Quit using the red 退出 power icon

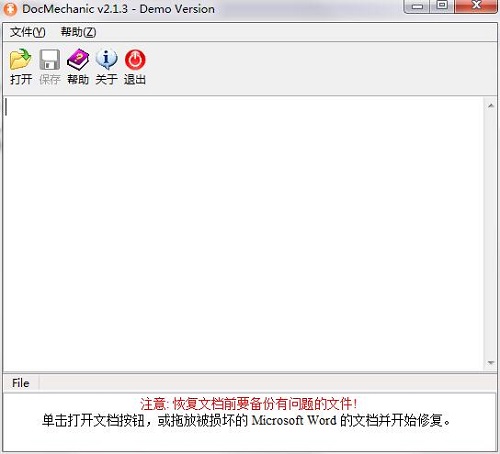point(135,67)
